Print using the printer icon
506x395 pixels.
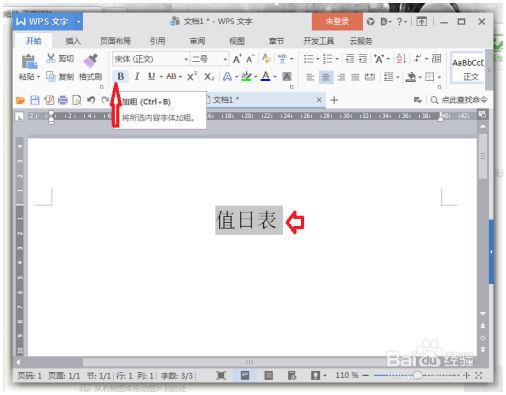pos(63,100)
